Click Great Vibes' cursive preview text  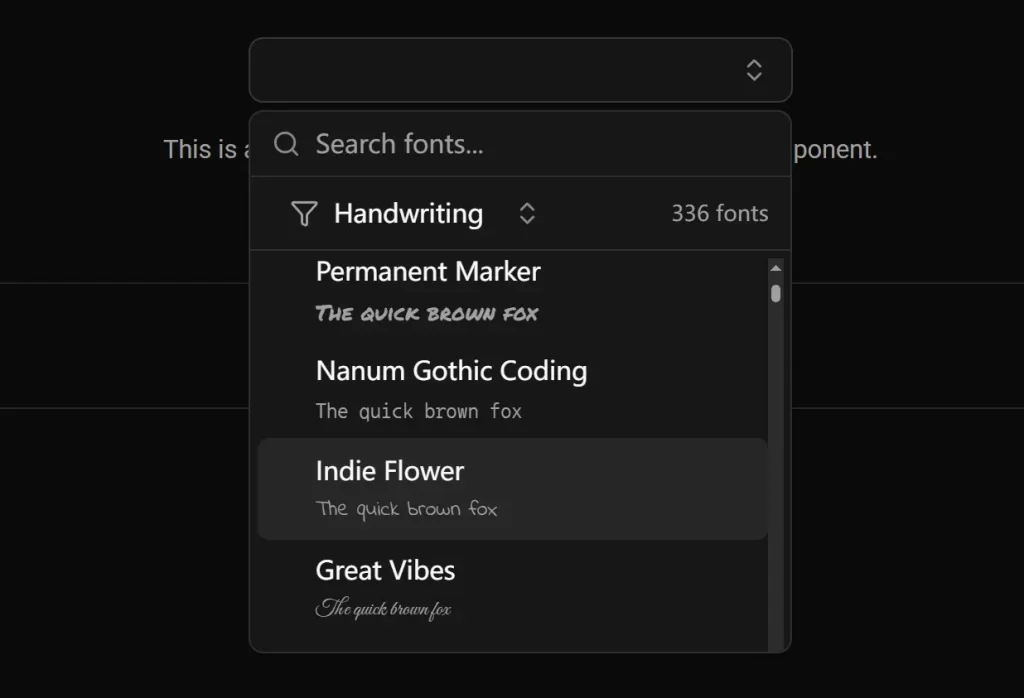[384, 607]
